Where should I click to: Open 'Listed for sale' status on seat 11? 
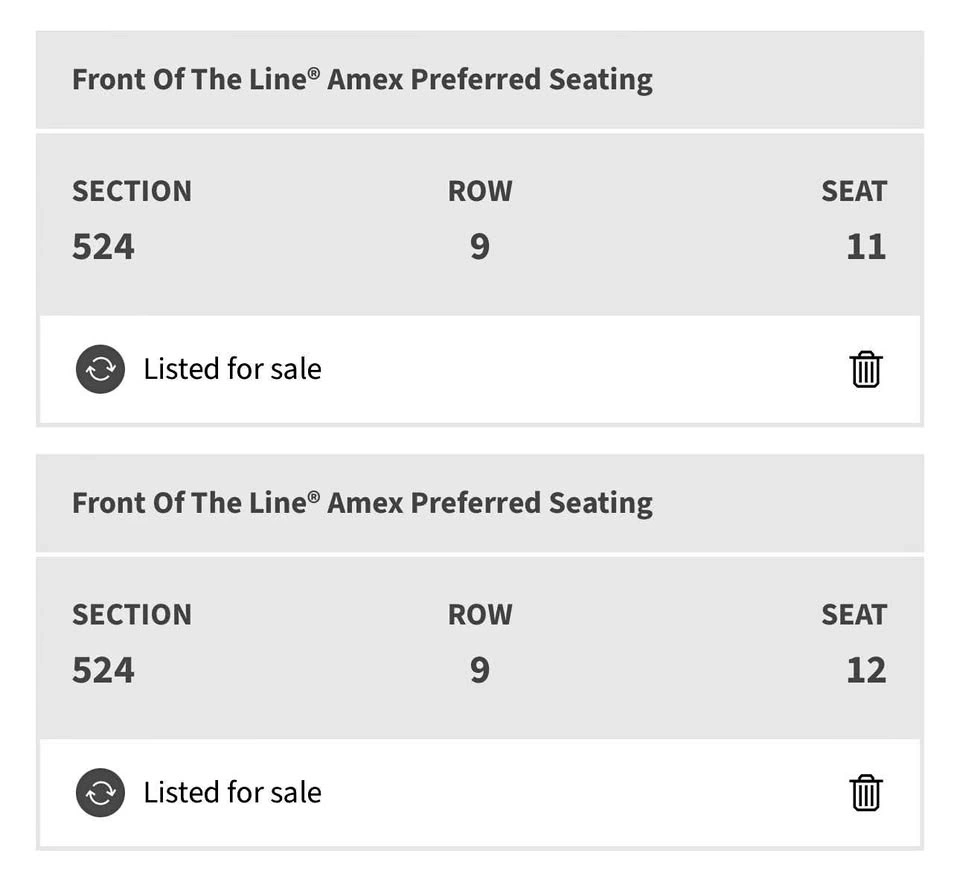(232, 369)
